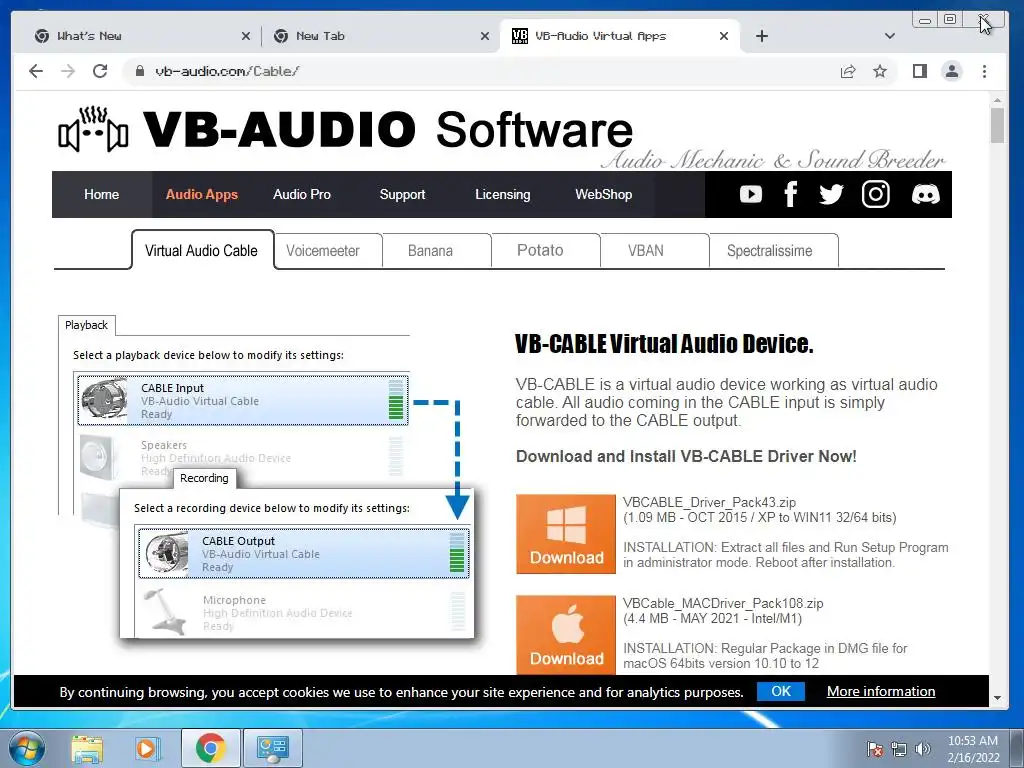Open the Windows Start menu
This screenshot has width=1024, height=768.
point(26,748)
